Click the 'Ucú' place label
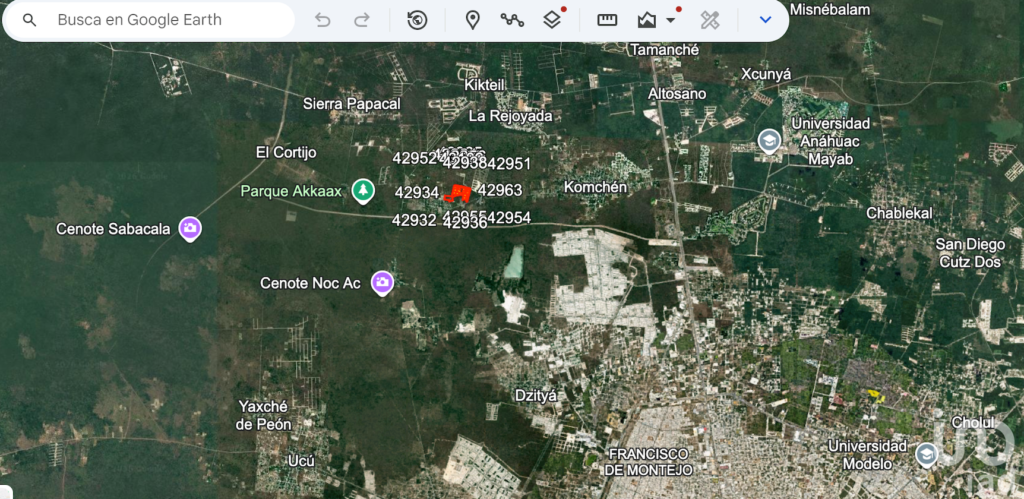 301,461
